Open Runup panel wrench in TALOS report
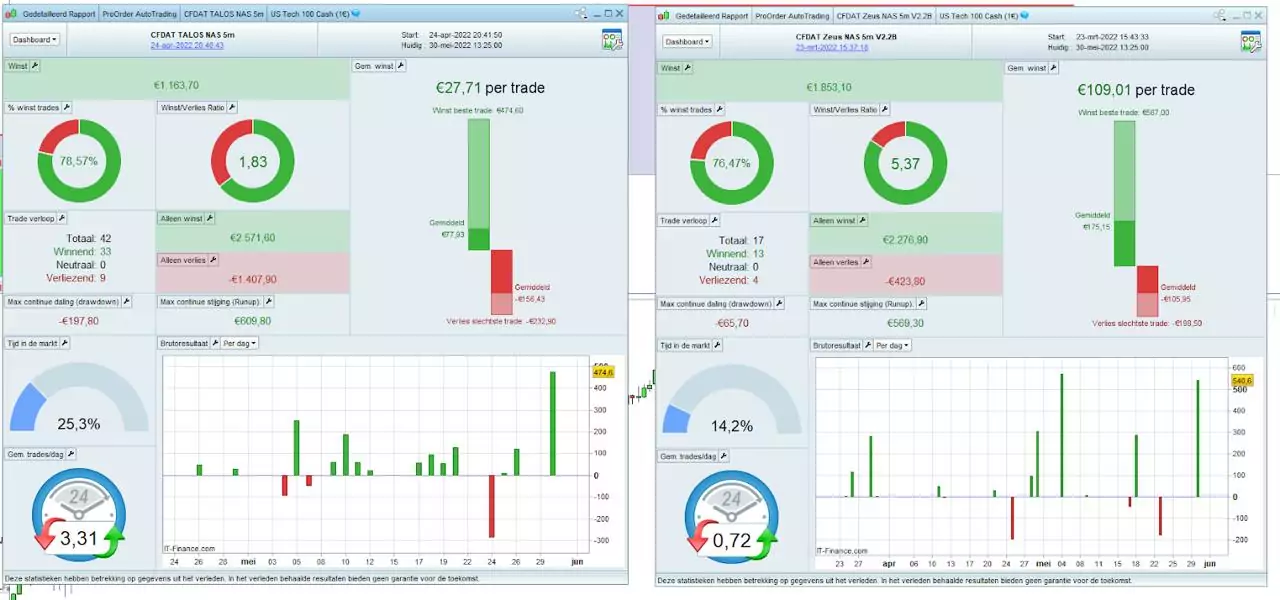1280x600 pixels. tap(268, 301)
